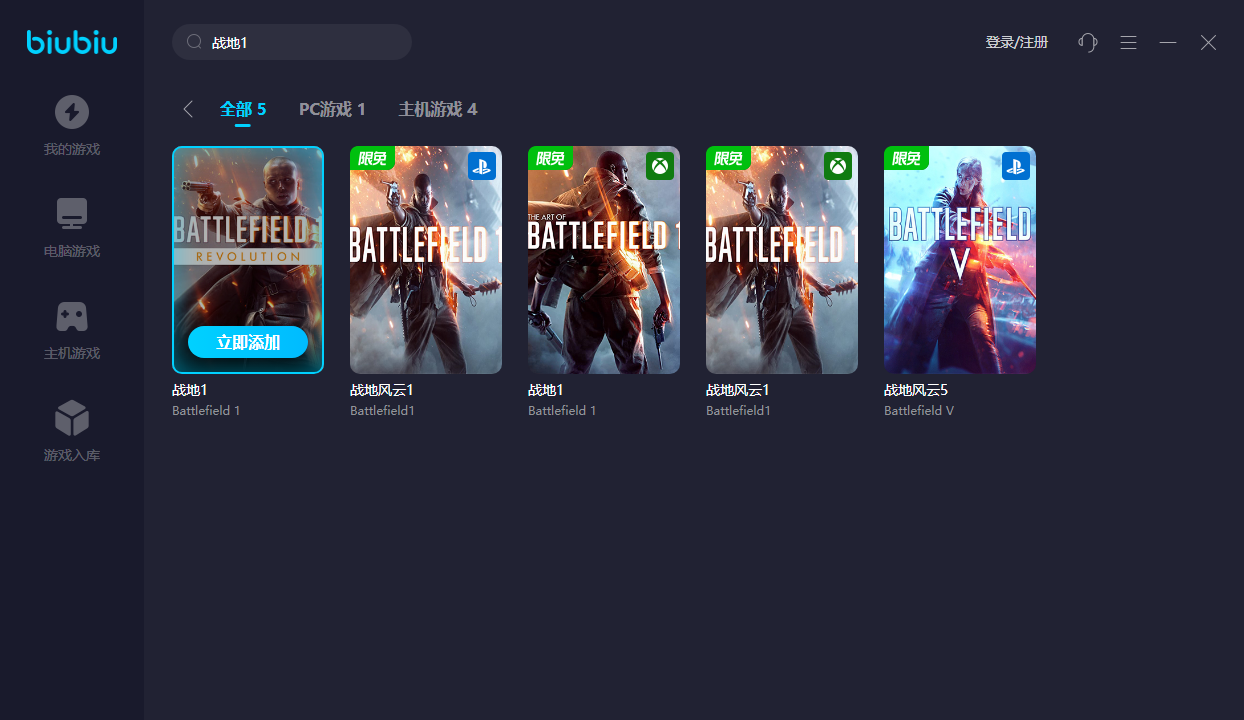Image resolution: width=1244 pixels, height=720 pixels.
Task: Select The Art of Battlefield 1 cover
Action: pos(604,260)
